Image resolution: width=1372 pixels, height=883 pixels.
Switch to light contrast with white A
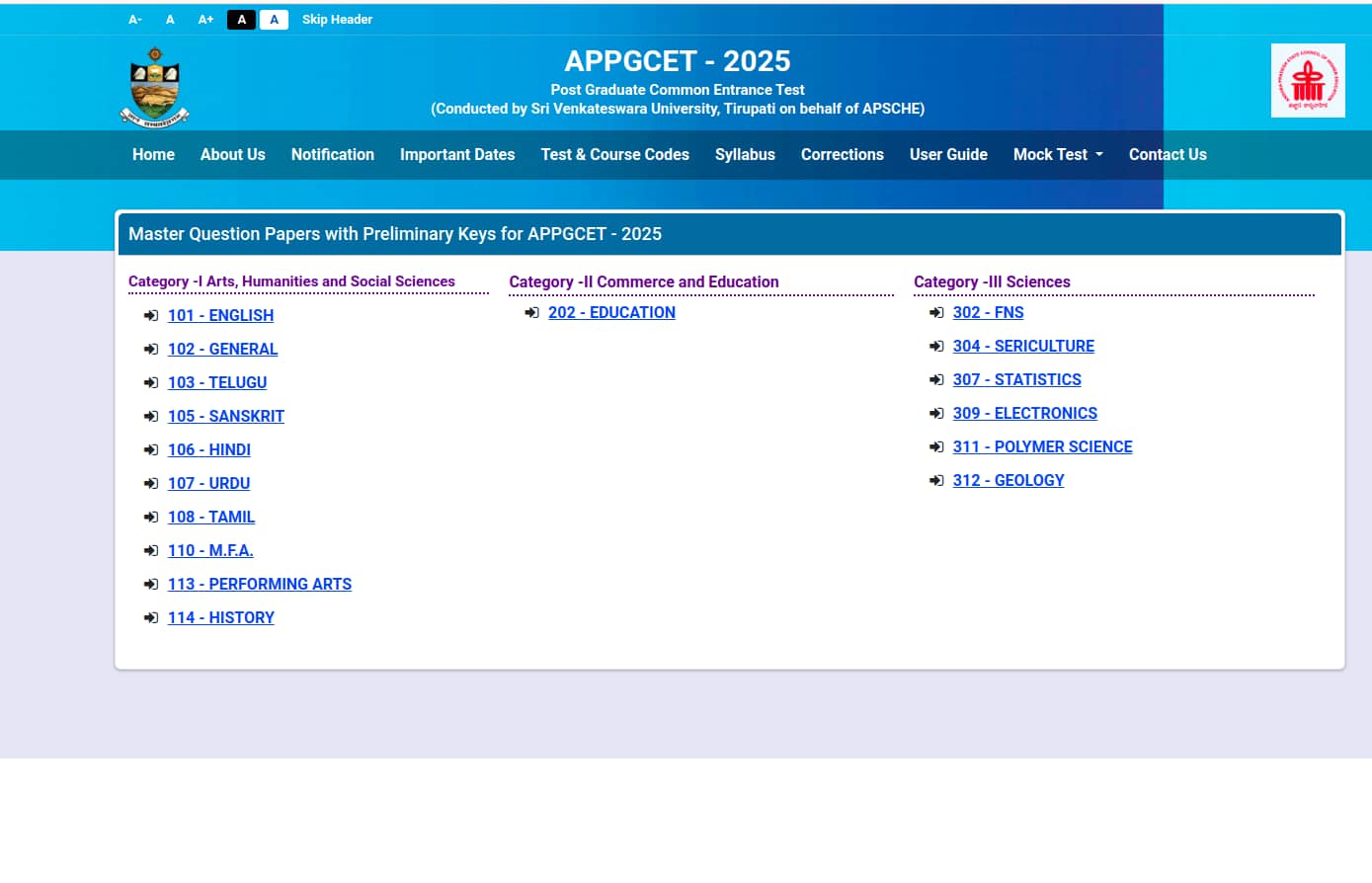tap(274, 20)
